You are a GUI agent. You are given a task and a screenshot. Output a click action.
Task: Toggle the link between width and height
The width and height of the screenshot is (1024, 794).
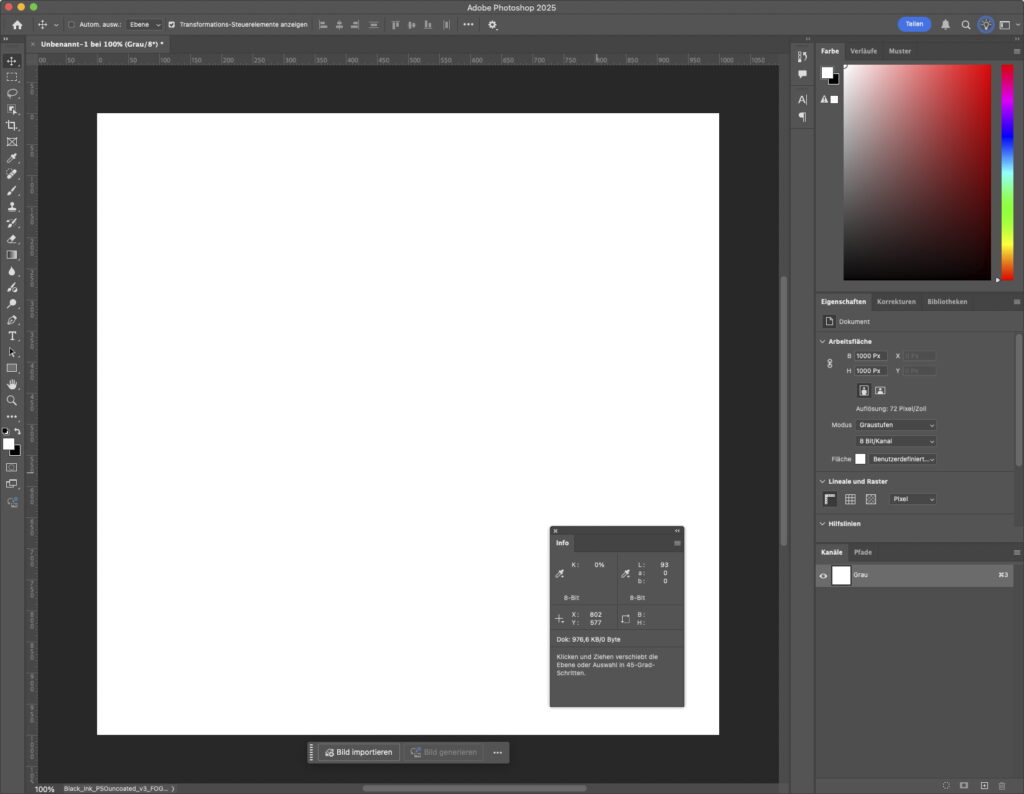click(x=829, y=363)
